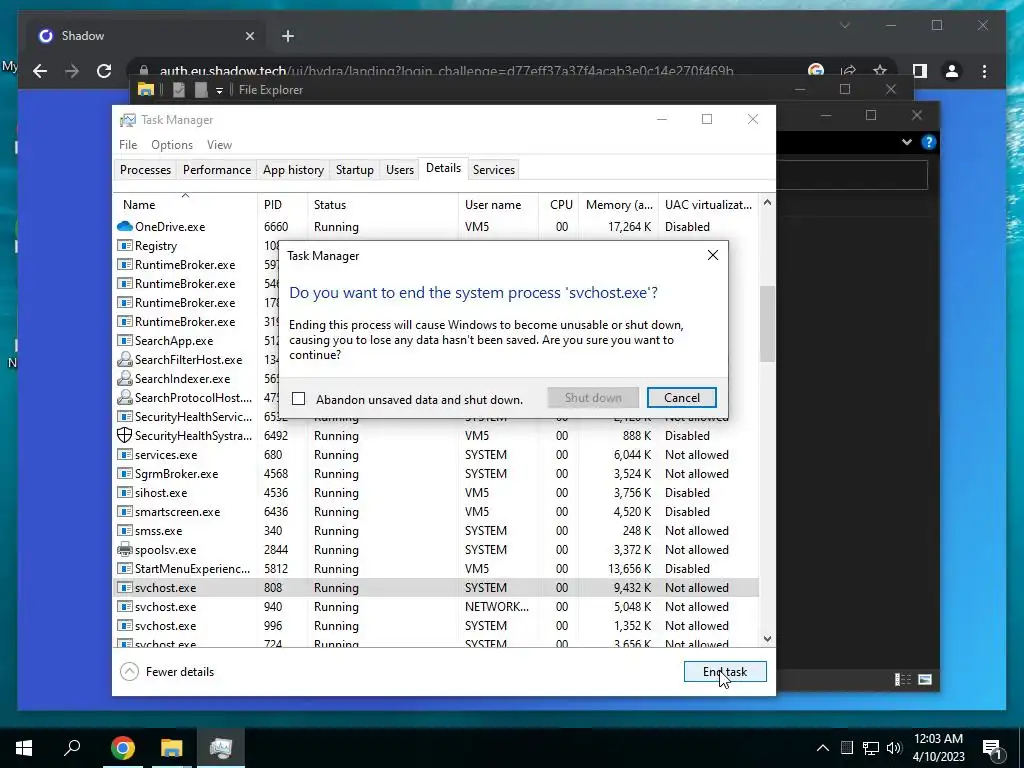
Task: Select the OneDrive.exe cloud icon
Action: point(125,227)
